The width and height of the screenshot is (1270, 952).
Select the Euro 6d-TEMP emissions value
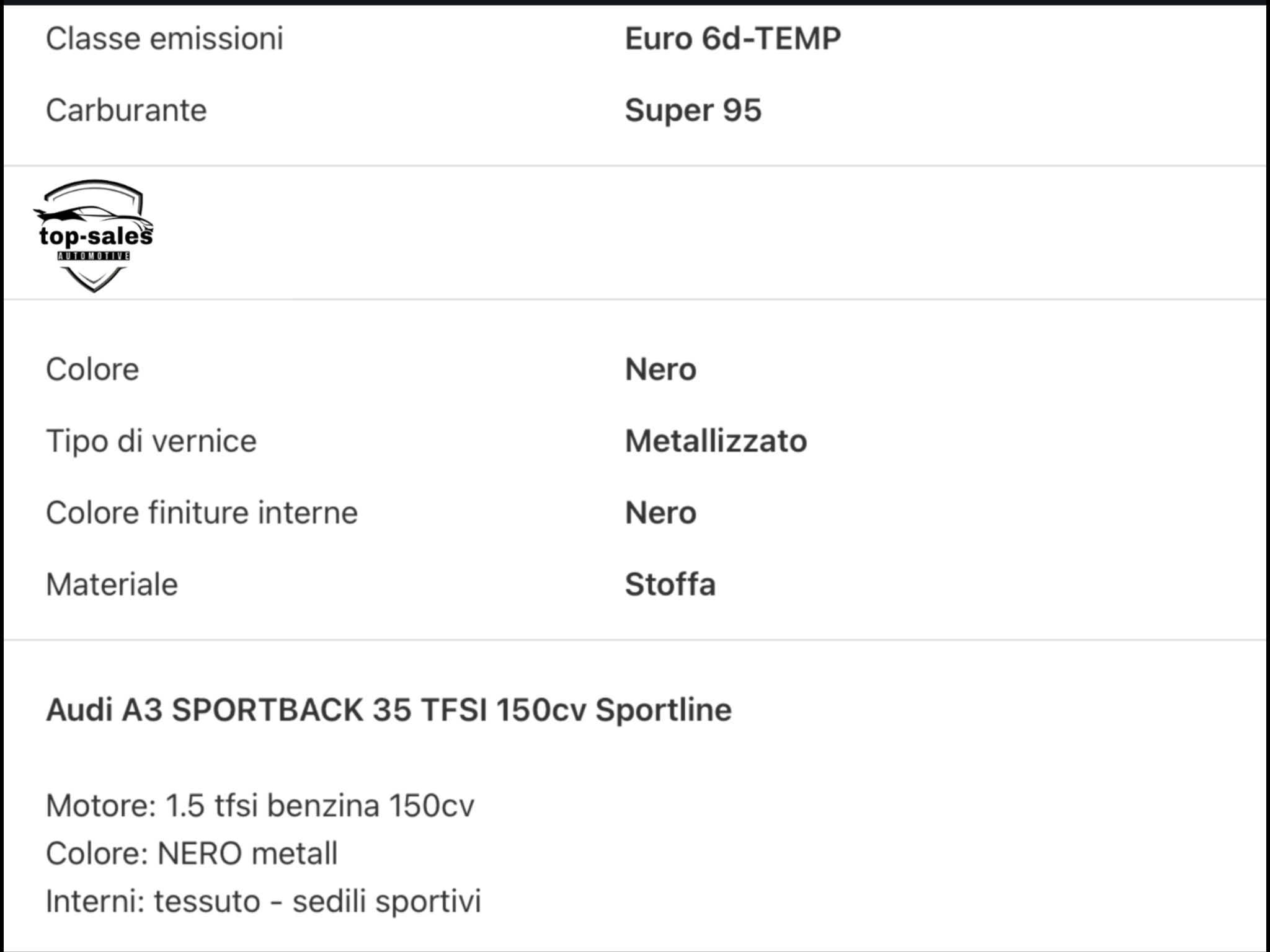tap(732, 38)
